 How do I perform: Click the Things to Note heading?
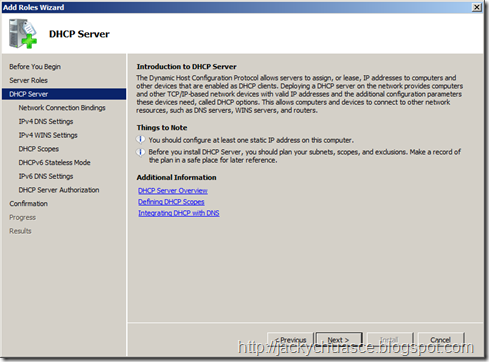[x=162, y=128]
